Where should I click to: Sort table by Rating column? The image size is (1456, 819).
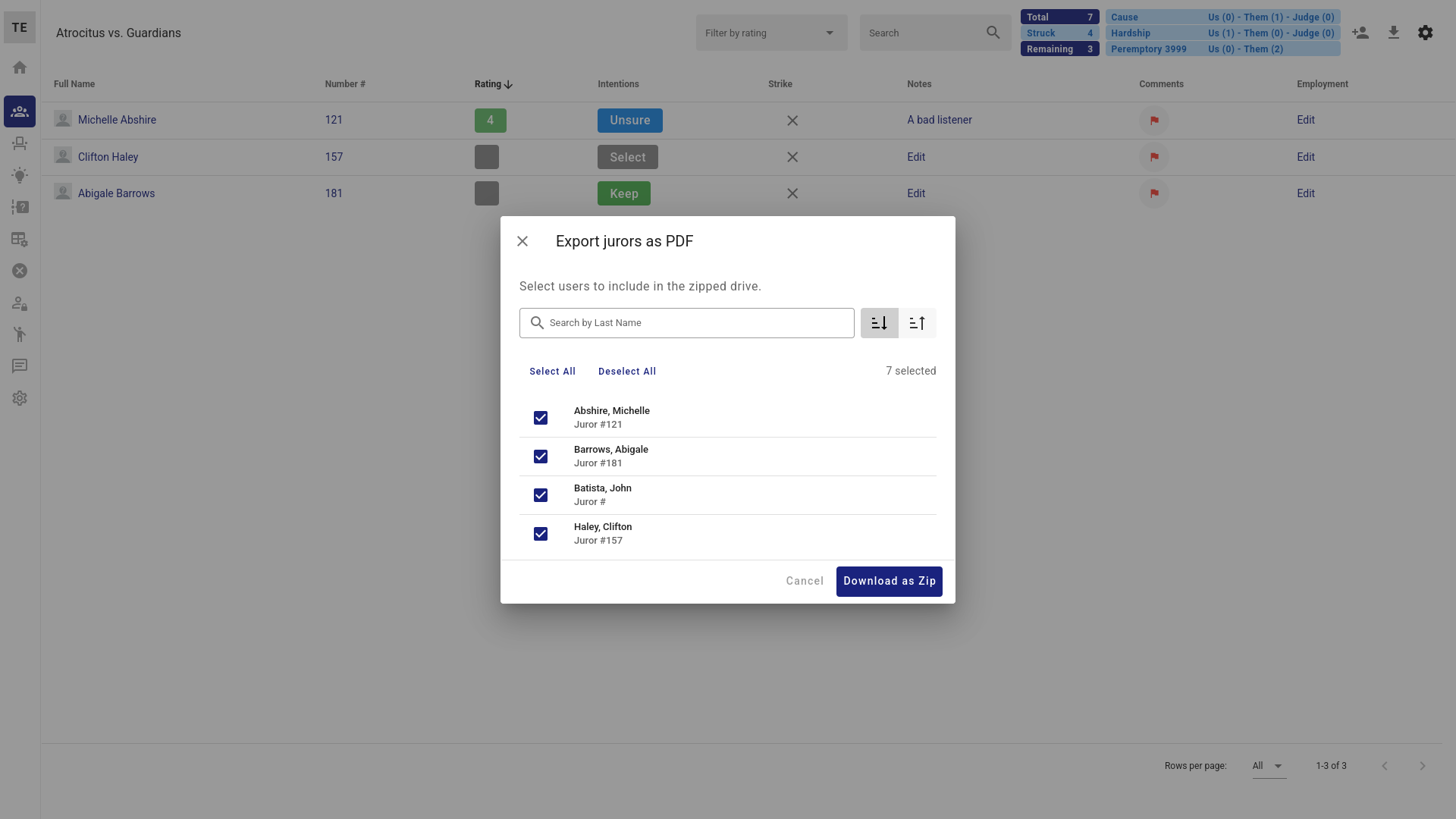[494, 84]
